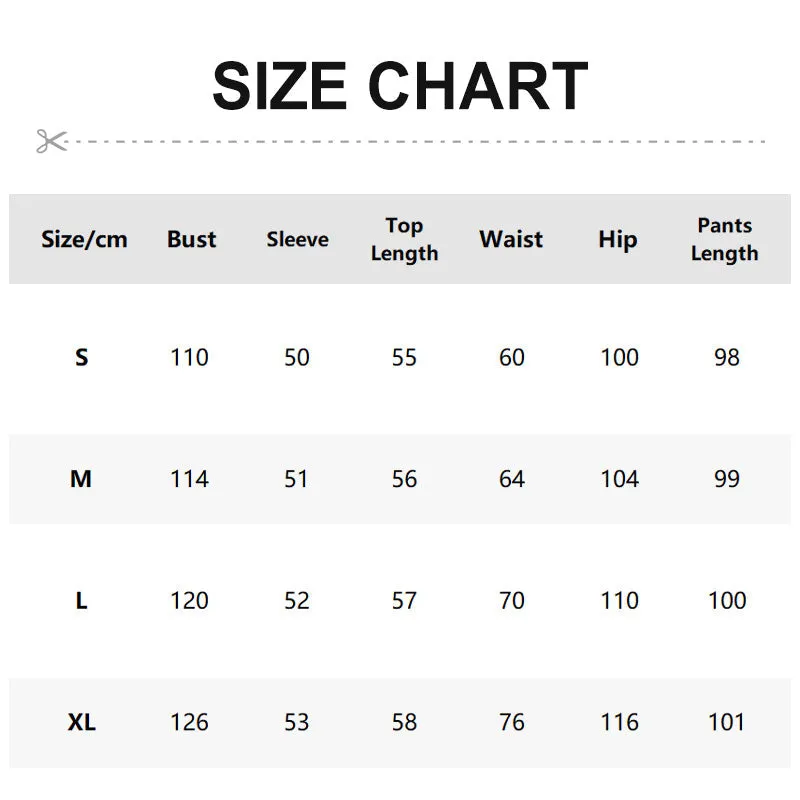The width and height of the screenshot is (800, 800).
Task: Select the XL size row label
Action: click(x=82, y=722)
